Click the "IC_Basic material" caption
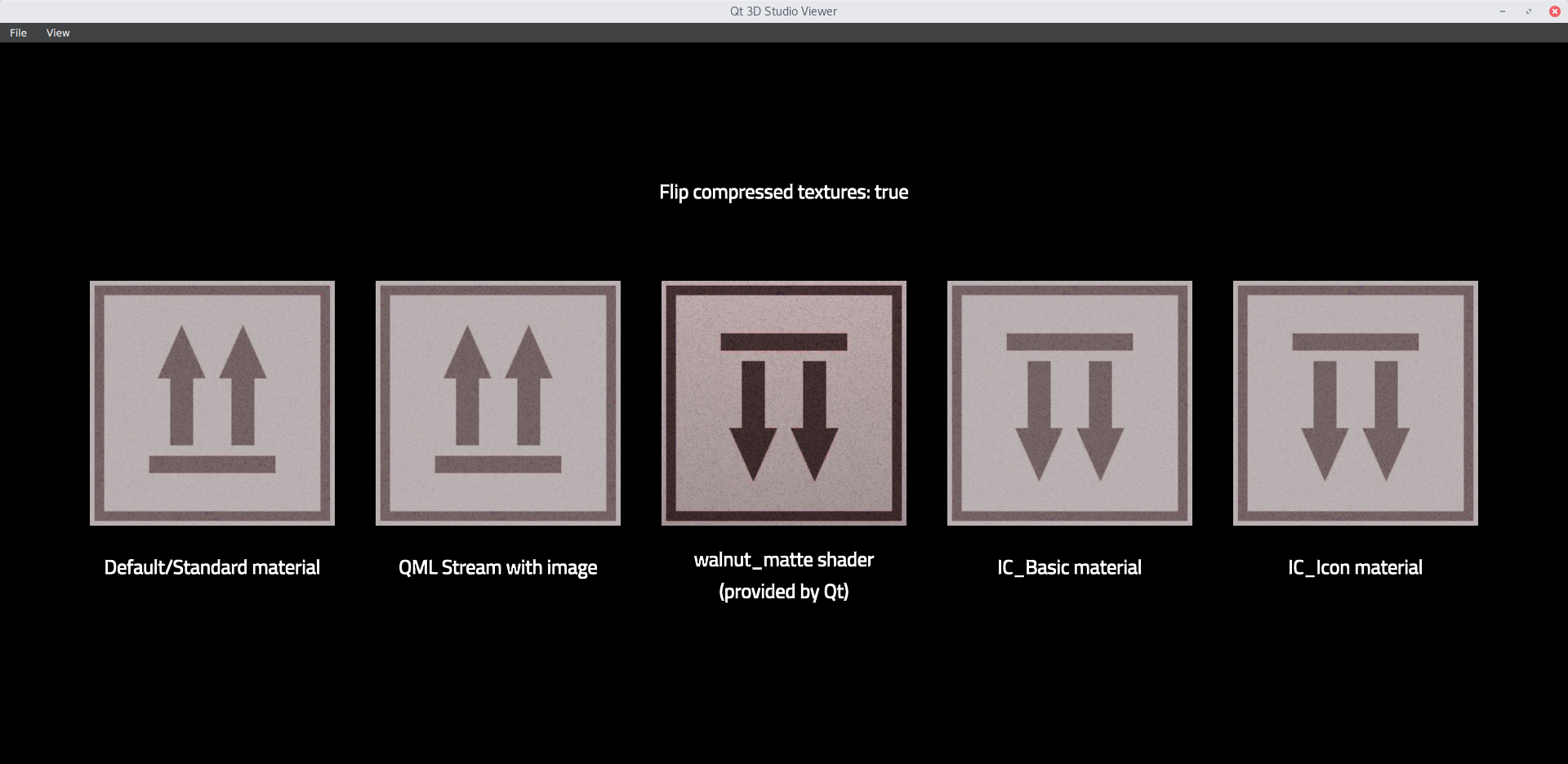 point(1070,567)
